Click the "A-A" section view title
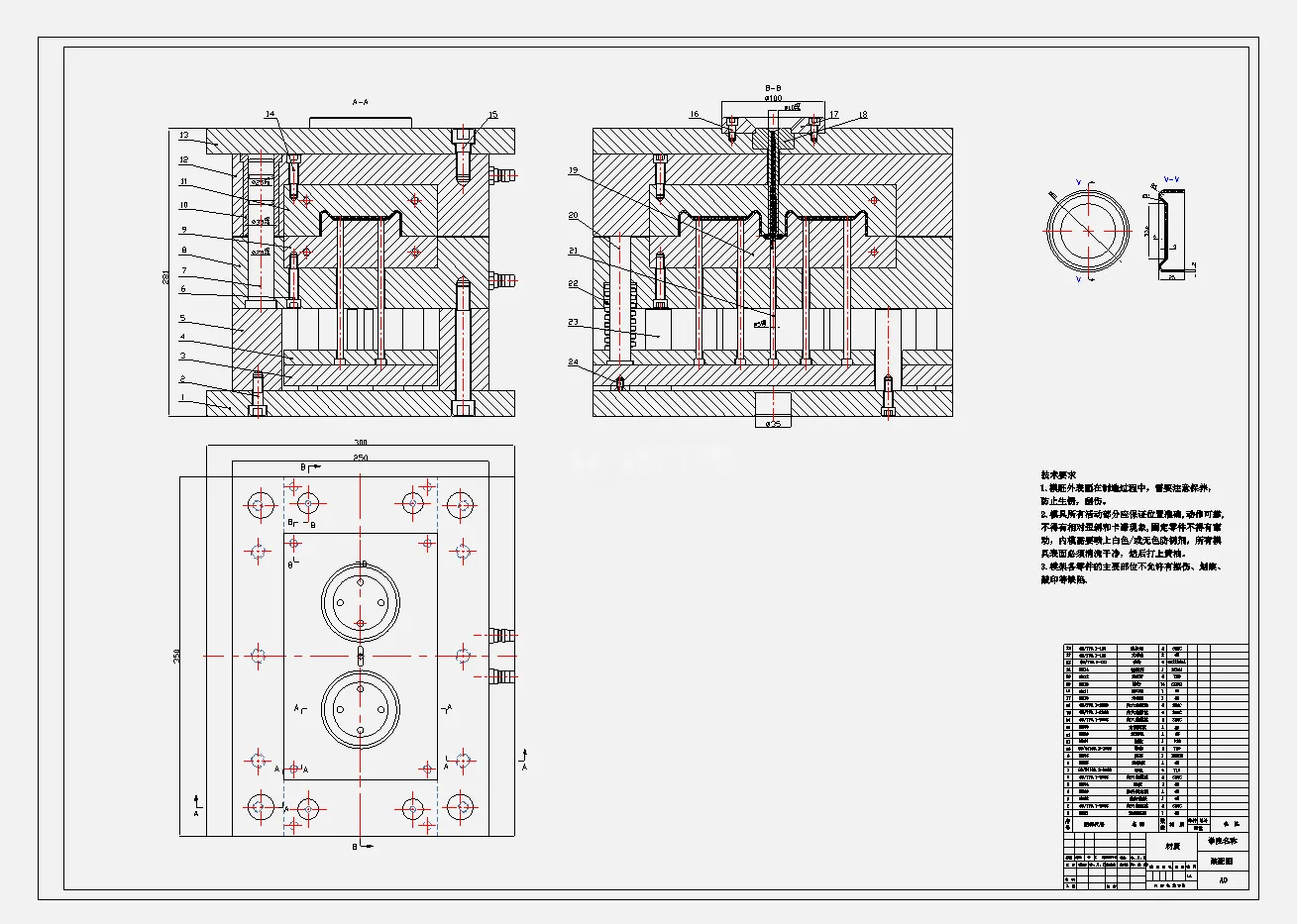 point(361,102)
